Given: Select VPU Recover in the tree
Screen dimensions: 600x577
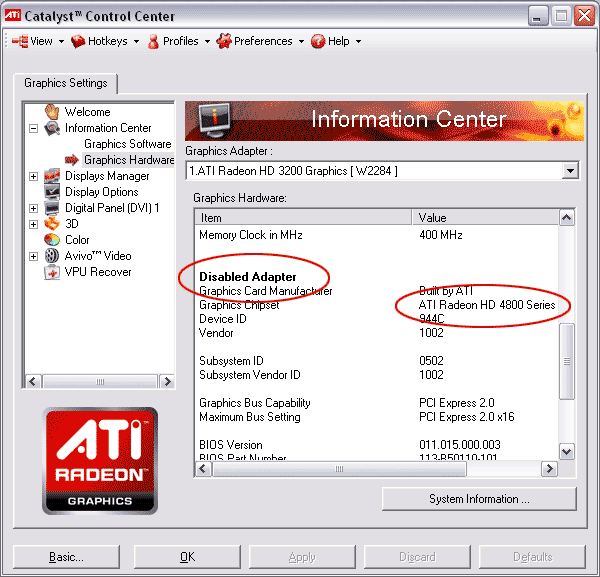Looking at the screenshot, I should 98,272.
